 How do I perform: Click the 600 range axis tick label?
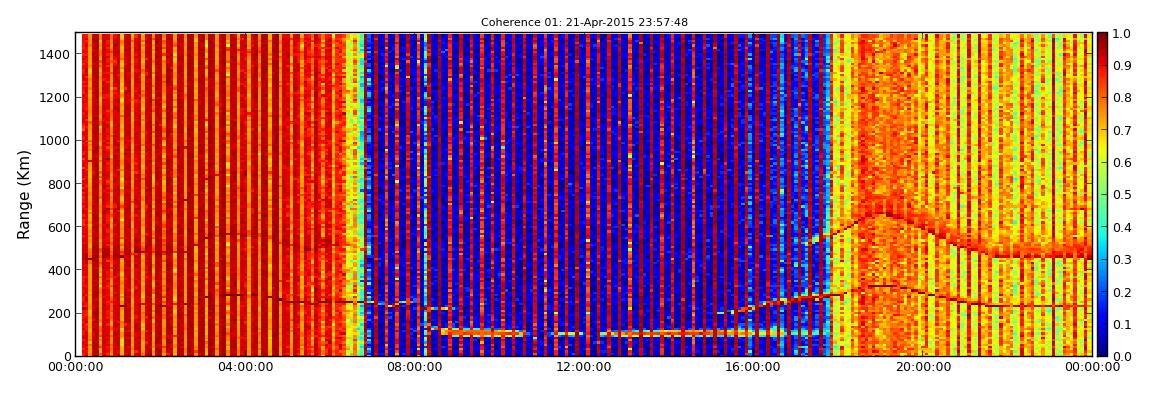60,227
